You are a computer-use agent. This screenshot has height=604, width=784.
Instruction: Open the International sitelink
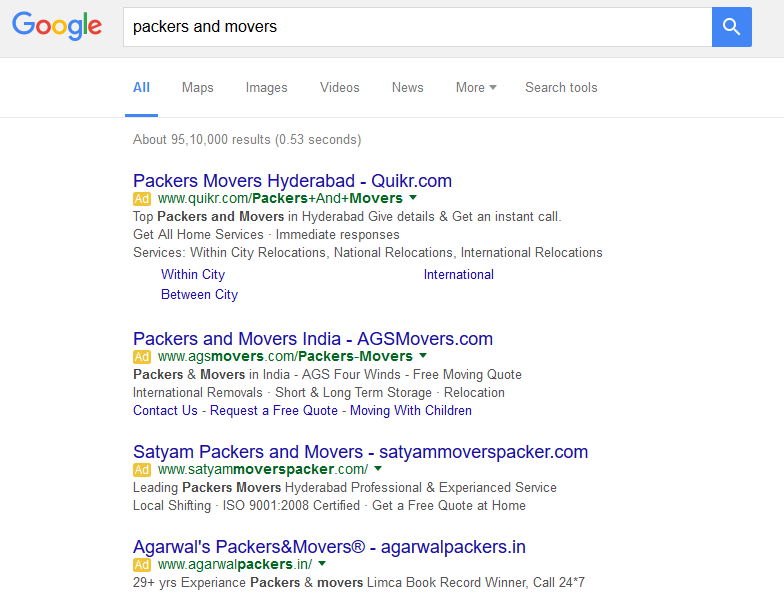[x=458, y=274]
